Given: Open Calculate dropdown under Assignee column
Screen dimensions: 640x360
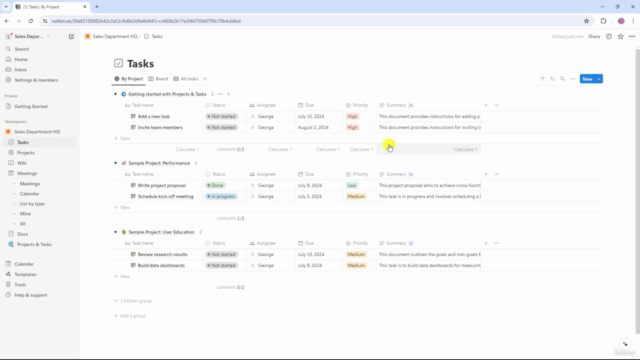Looking at the screenshot, I should point(280,149).
